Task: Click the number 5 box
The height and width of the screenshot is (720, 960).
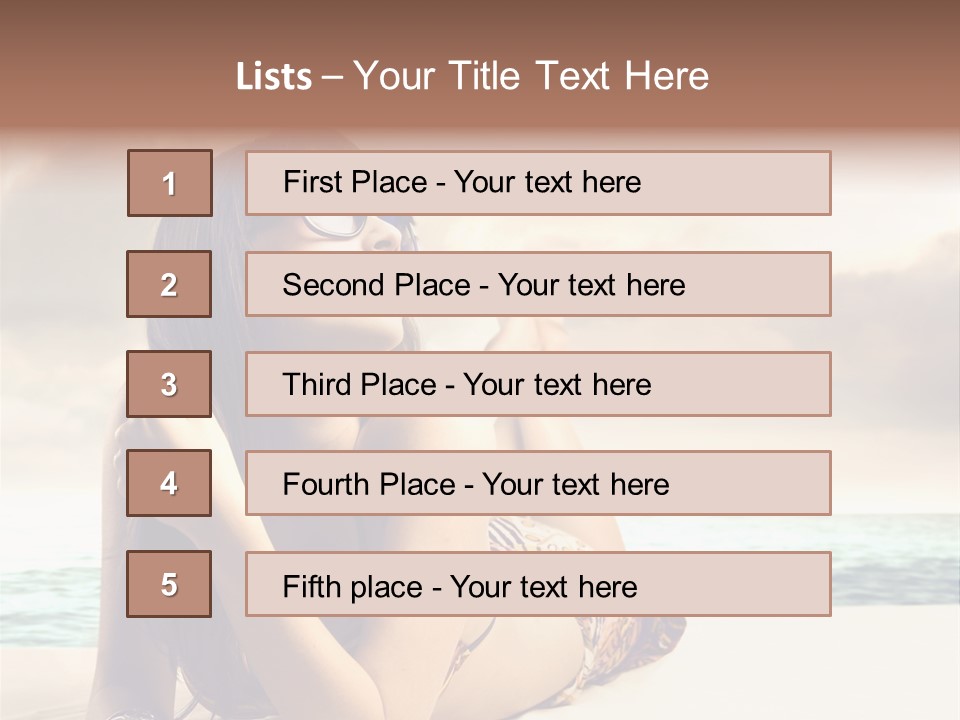Action: (169, 584)
